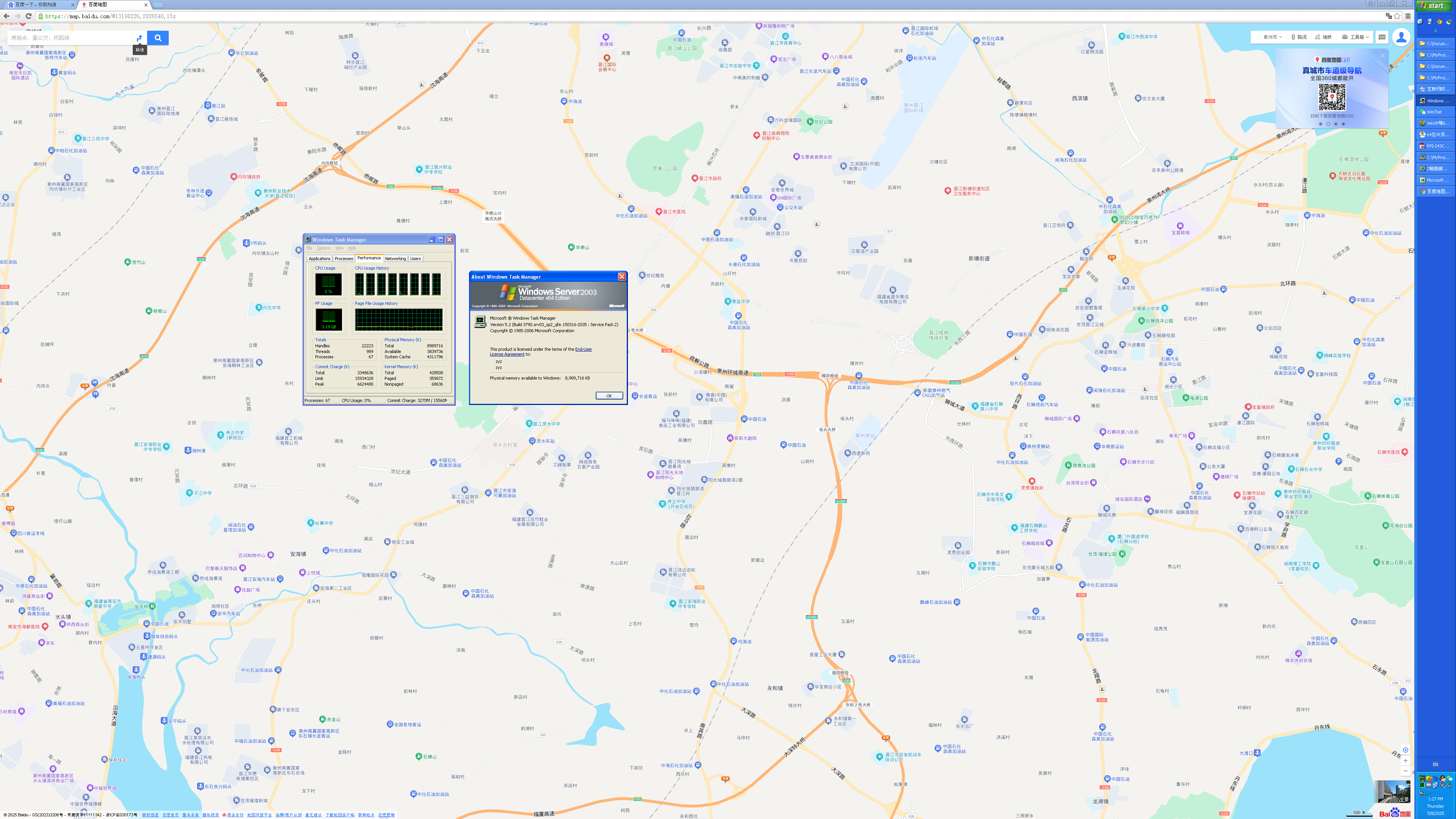Click the map search input field
The height and width of the screenshot is (819, 1456).
point(71,38)
